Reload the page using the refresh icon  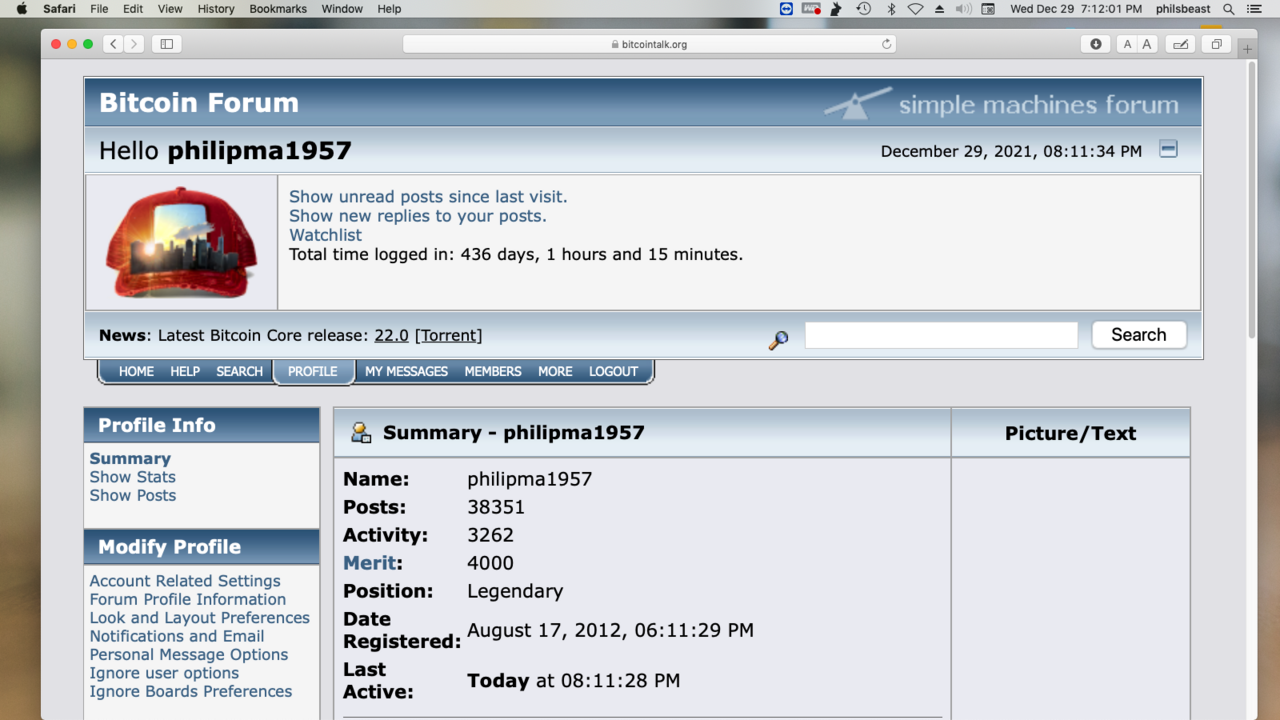pos(886,44)
